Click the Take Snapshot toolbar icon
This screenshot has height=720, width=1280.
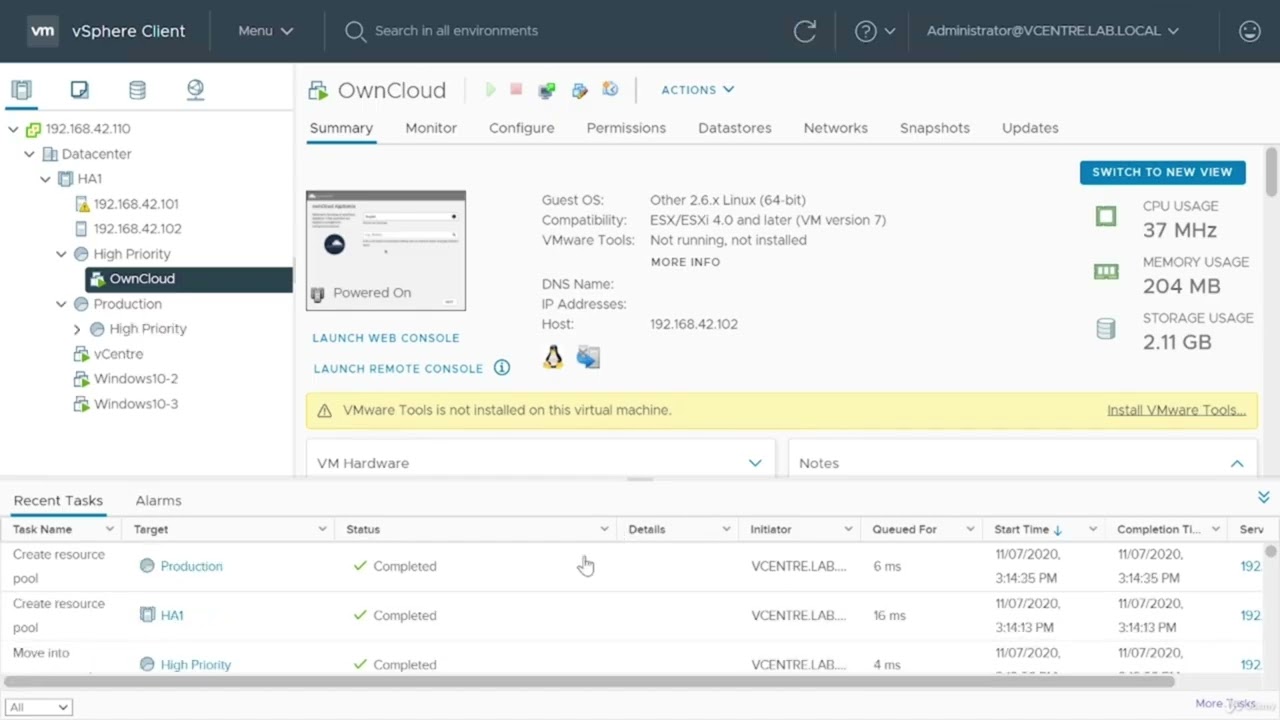[x=610, y=90]
